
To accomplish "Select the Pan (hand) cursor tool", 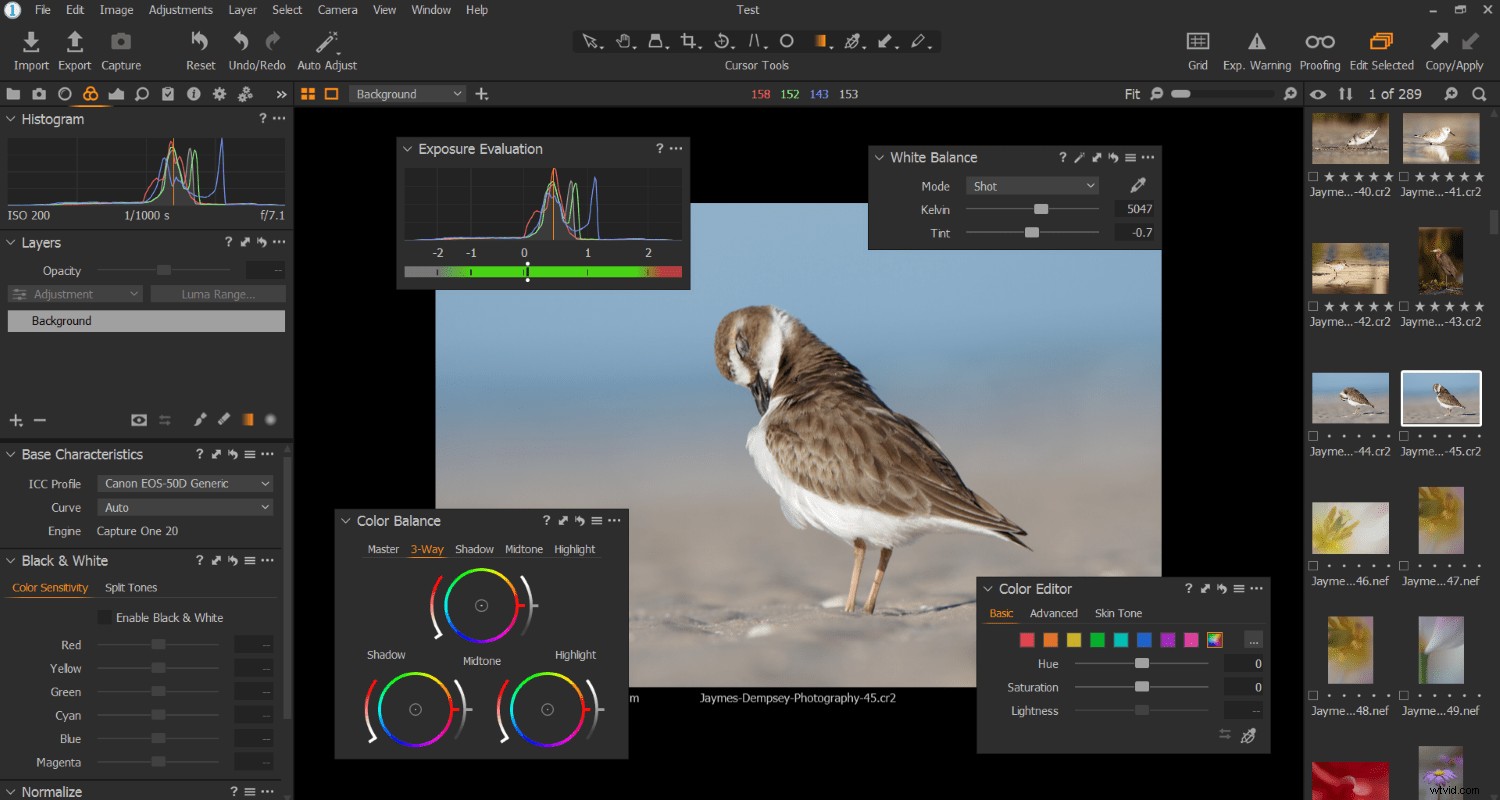I will (x=625, y=41).
